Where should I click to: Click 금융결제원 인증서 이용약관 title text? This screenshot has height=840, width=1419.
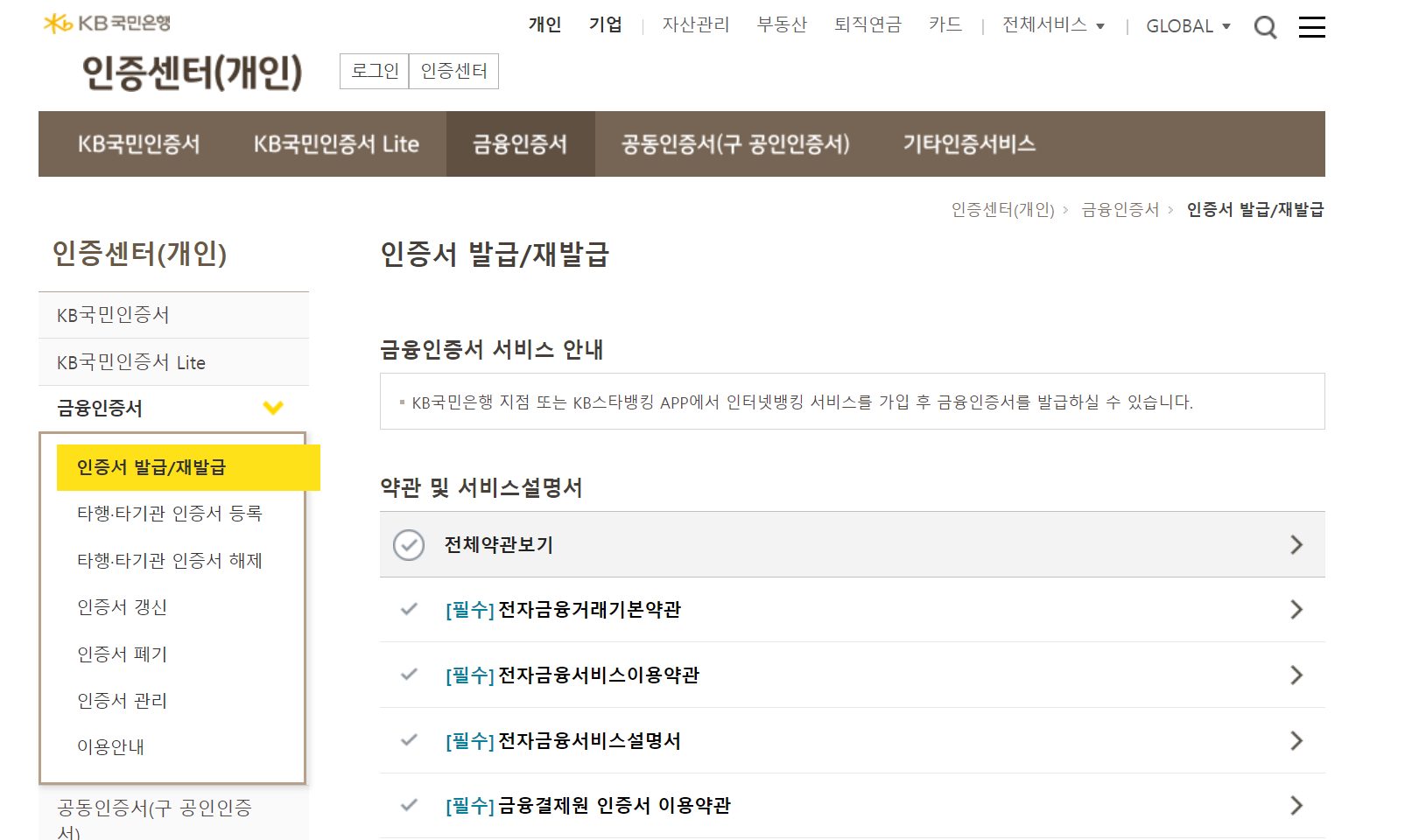(615, 806)
